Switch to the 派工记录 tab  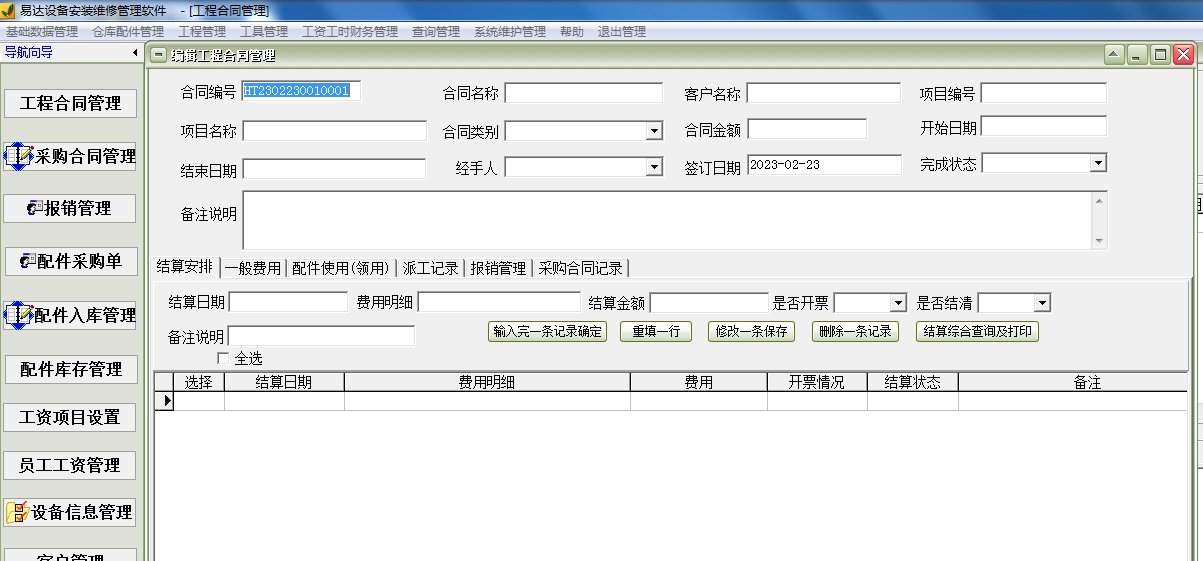click(430, 268)
